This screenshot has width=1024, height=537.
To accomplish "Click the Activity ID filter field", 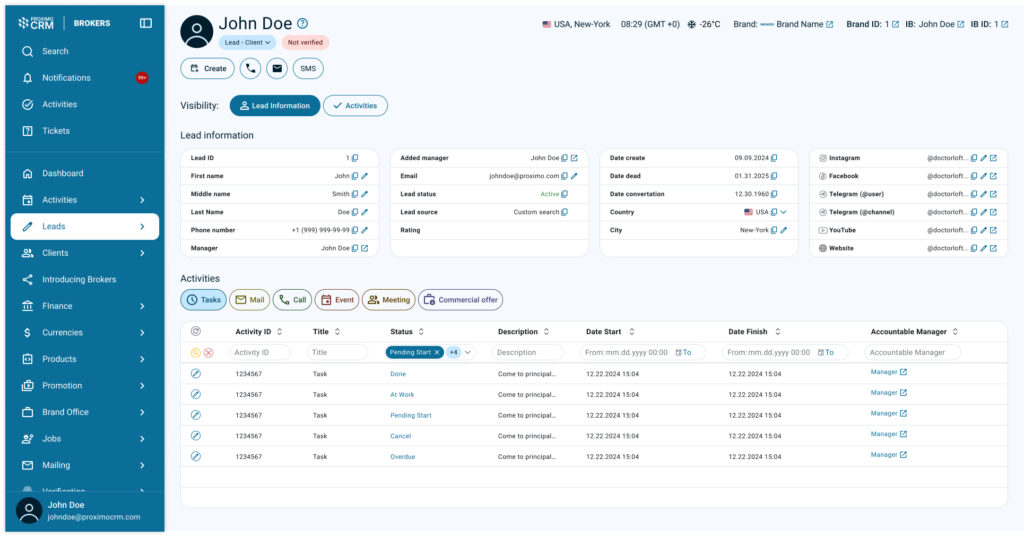I will (x=259, y=352).
